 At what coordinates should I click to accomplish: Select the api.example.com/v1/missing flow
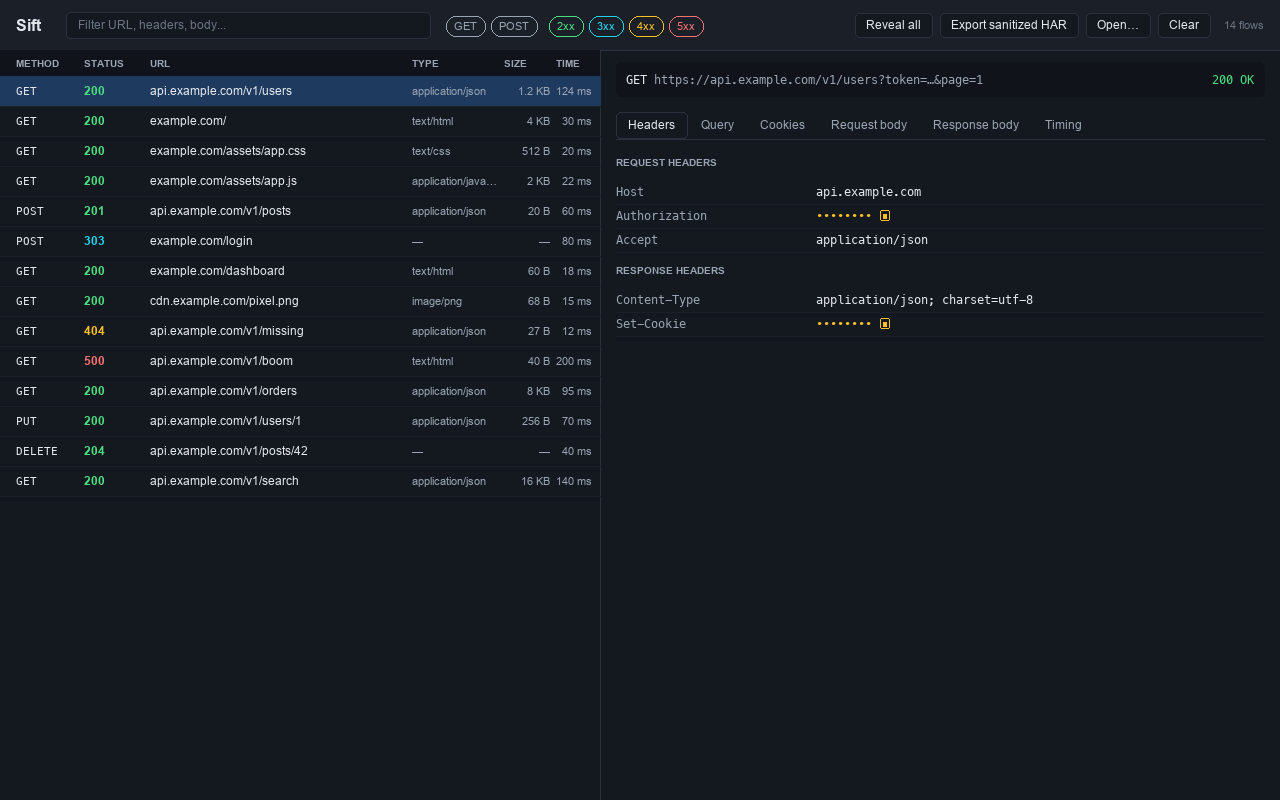click(300, 331)
